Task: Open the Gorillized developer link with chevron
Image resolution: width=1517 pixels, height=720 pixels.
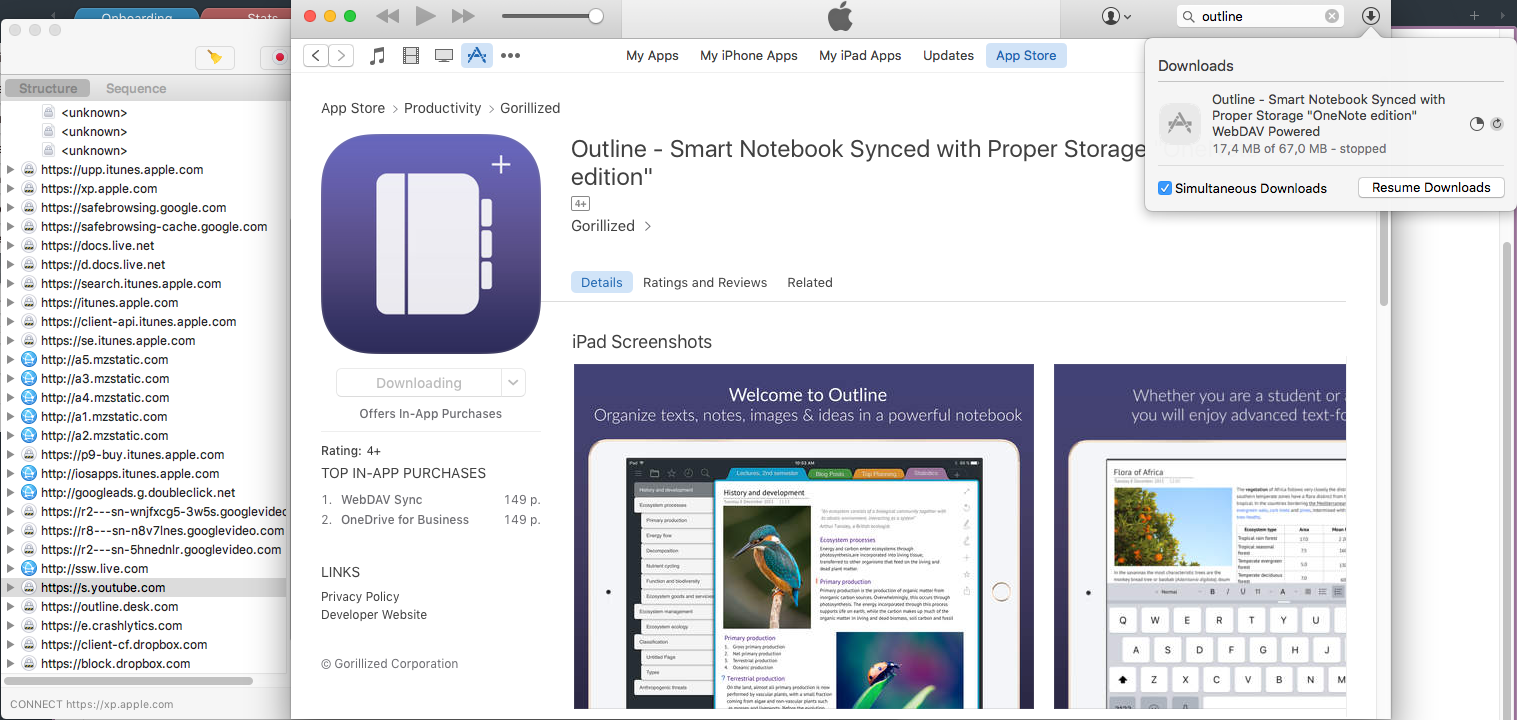Action: coord(611,226)
